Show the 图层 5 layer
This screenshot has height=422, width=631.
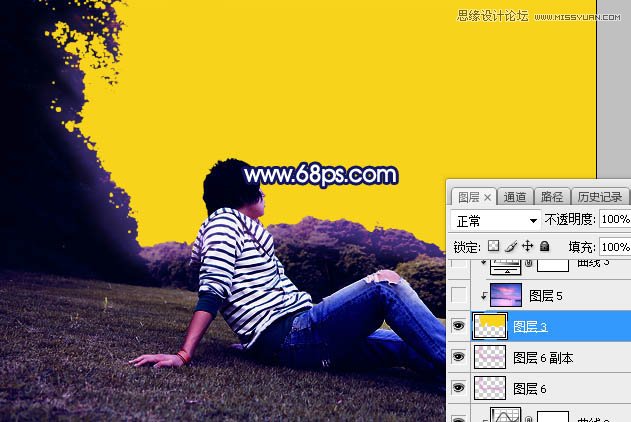[x=458, y=295]
